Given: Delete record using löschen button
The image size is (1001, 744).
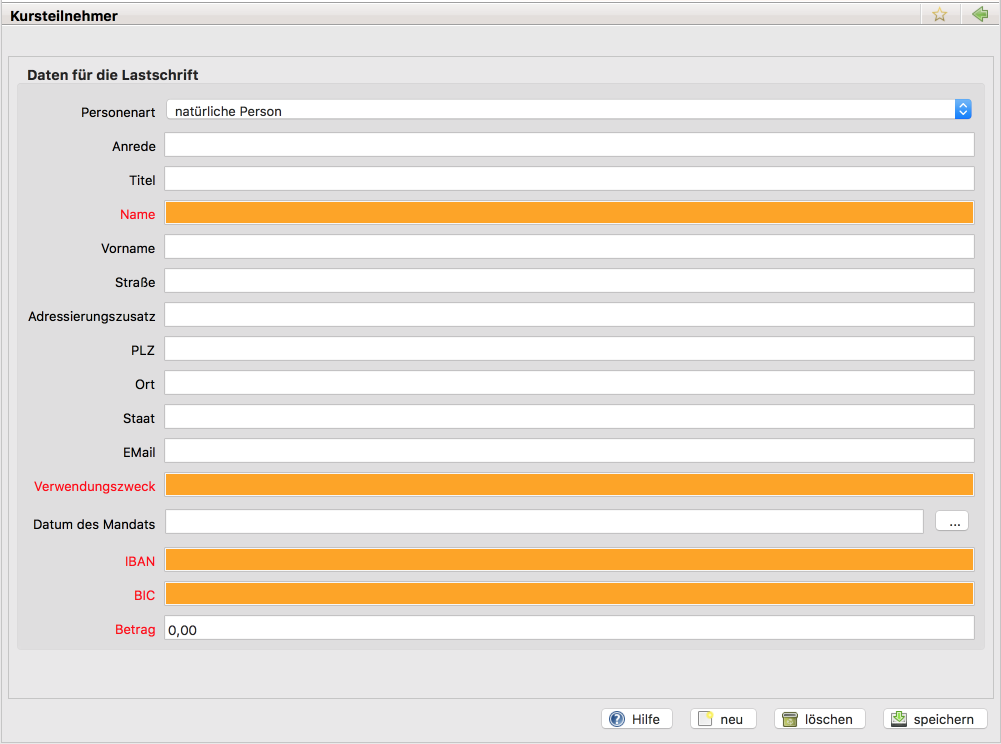Looking at the screenshot, I should click(819, 719).
